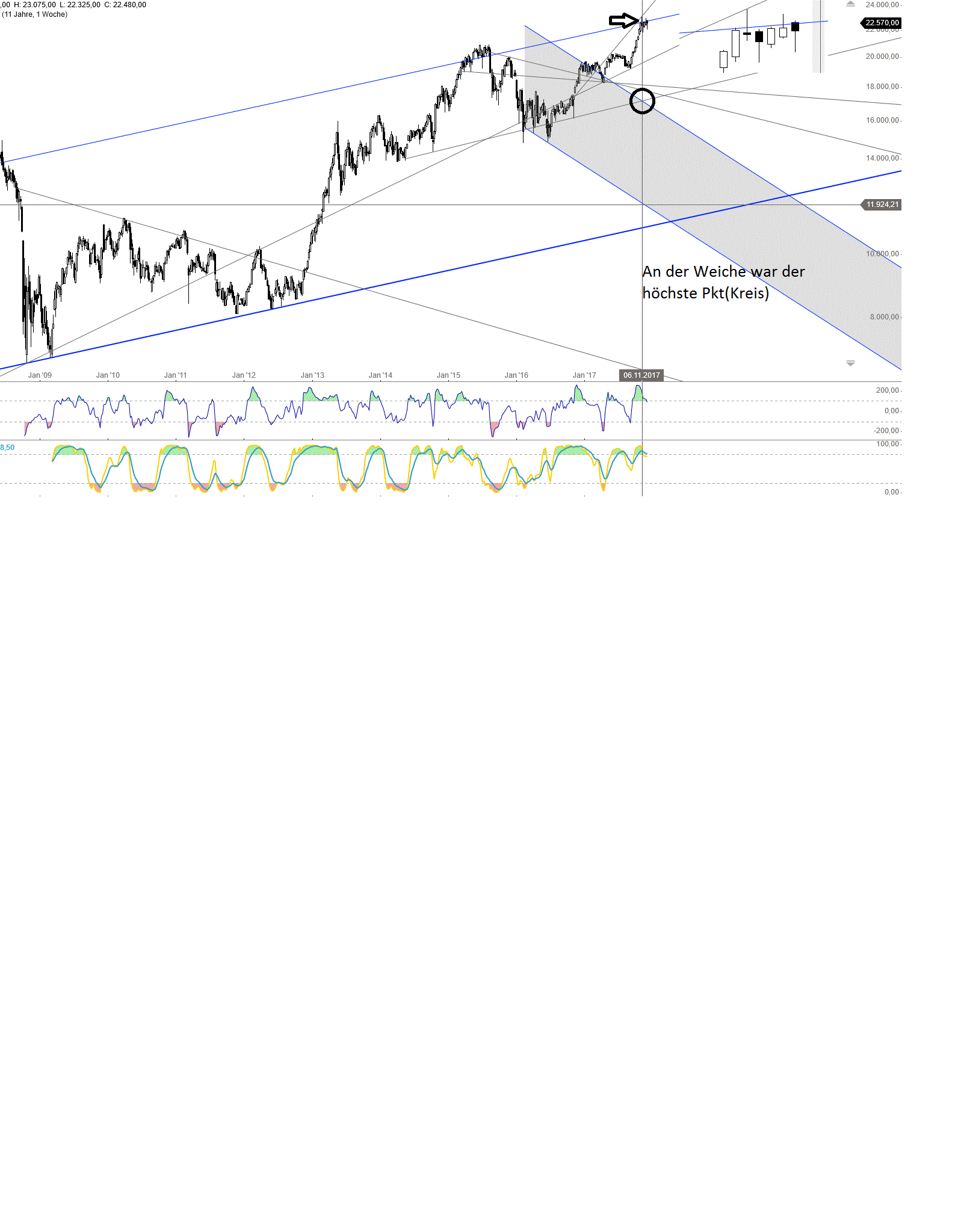
Task: Click the annotation text 'höchste Pkt(Kreis)'
Action: 706,293
